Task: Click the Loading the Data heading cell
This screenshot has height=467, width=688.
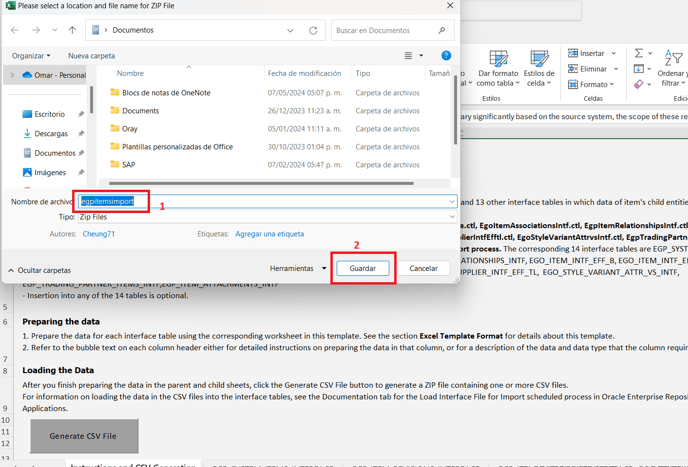Action: click(x=58, y=370)
